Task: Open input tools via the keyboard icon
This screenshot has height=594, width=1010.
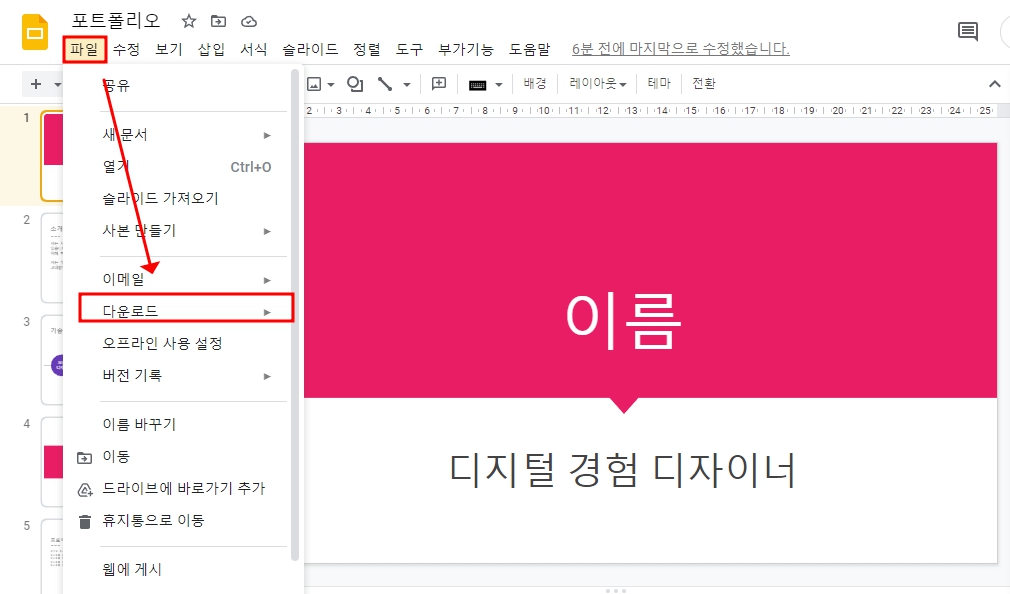Action: click(479, 84)
